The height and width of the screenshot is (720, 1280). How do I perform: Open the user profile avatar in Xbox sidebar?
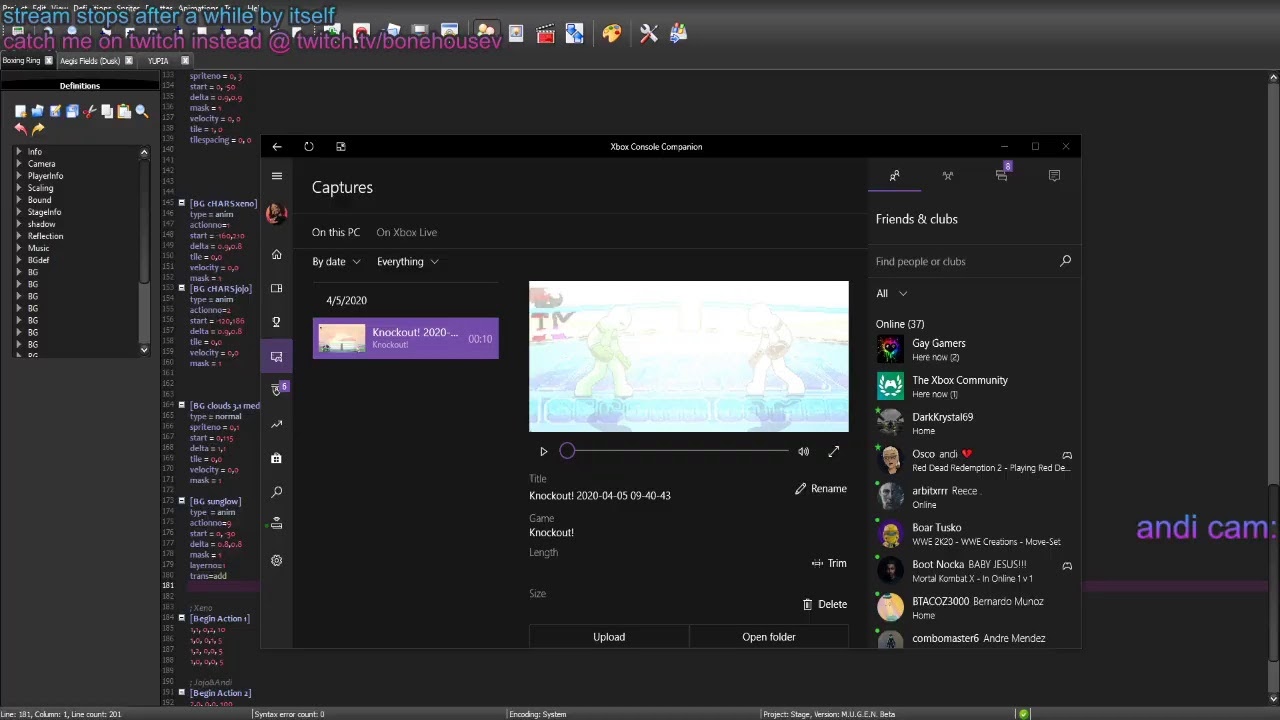277,212
